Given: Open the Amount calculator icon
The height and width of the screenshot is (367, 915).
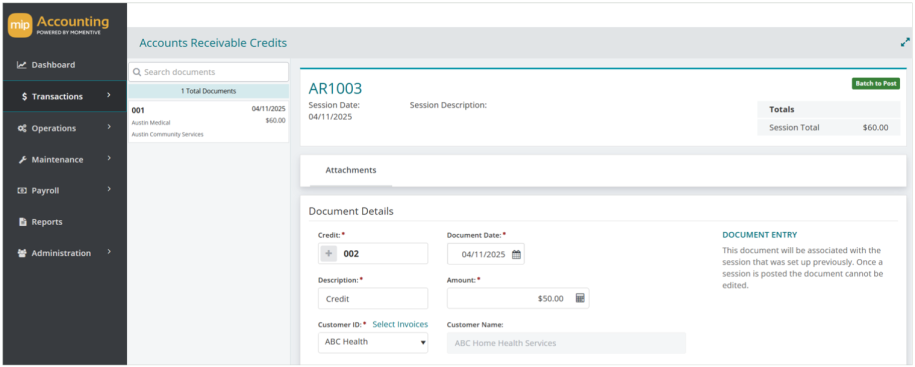Looking at the screenshot, I should 580,298.
